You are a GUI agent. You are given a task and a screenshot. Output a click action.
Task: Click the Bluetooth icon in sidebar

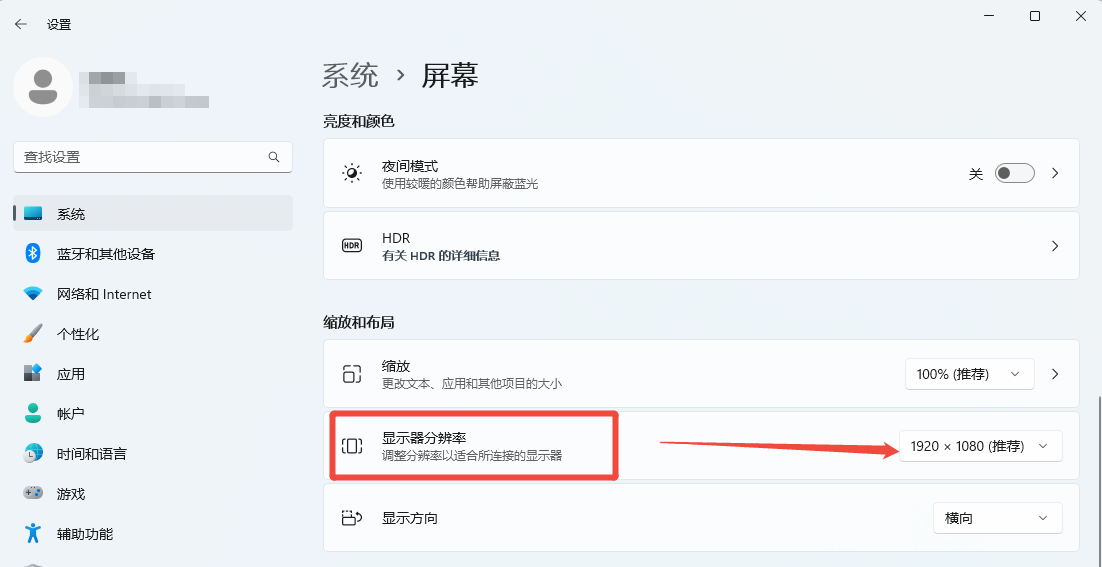pos(33,254)
